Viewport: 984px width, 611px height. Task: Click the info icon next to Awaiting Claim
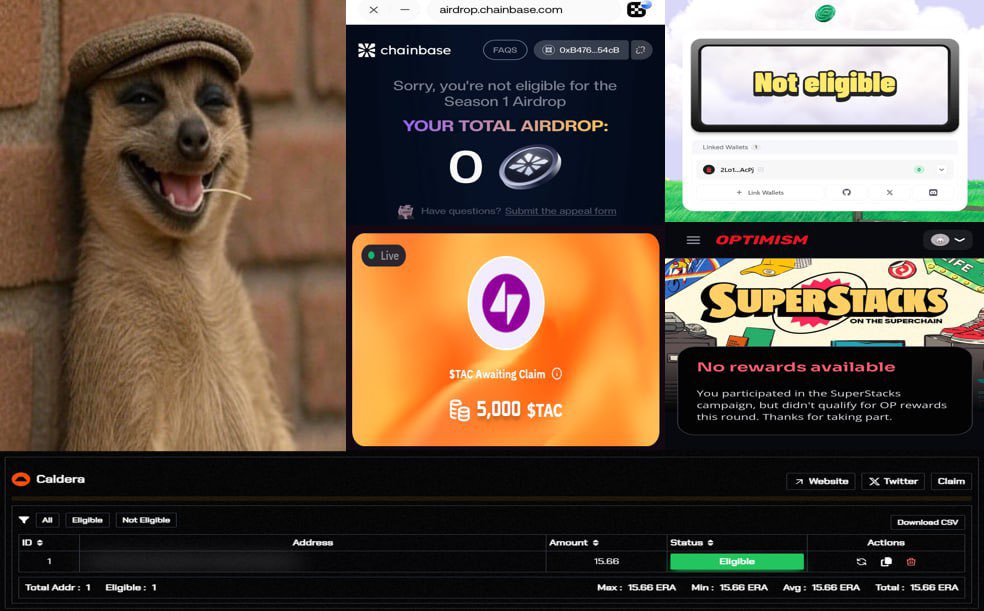coord(557,374)
